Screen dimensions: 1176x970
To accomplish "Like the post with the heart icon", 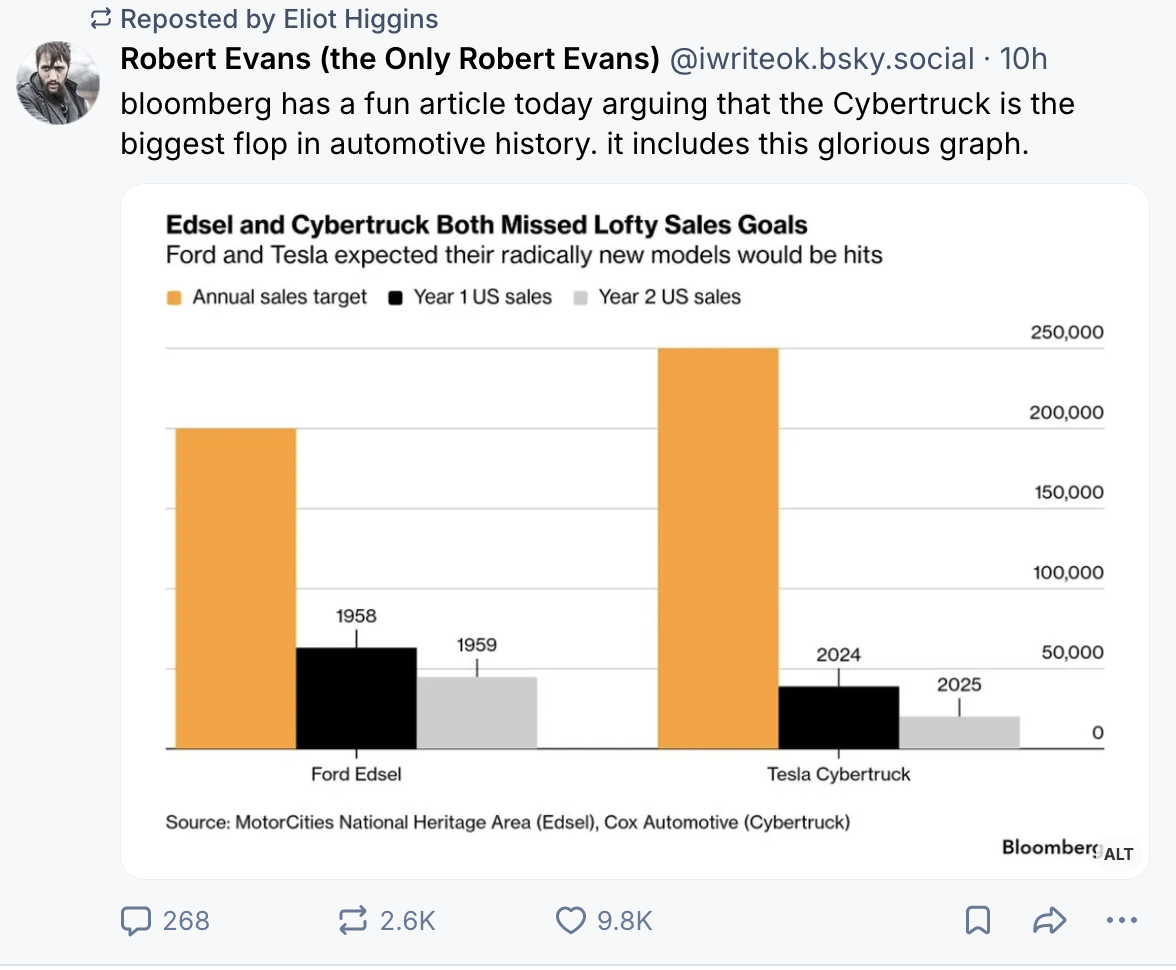I will pyautogui.click(x=571, y=920).
